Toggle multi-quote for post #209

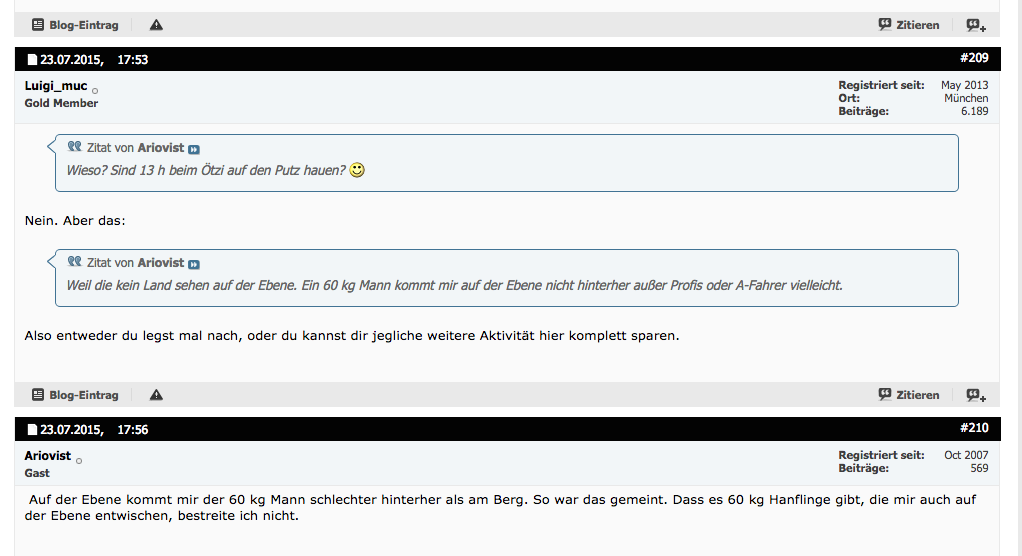point(975,395)
